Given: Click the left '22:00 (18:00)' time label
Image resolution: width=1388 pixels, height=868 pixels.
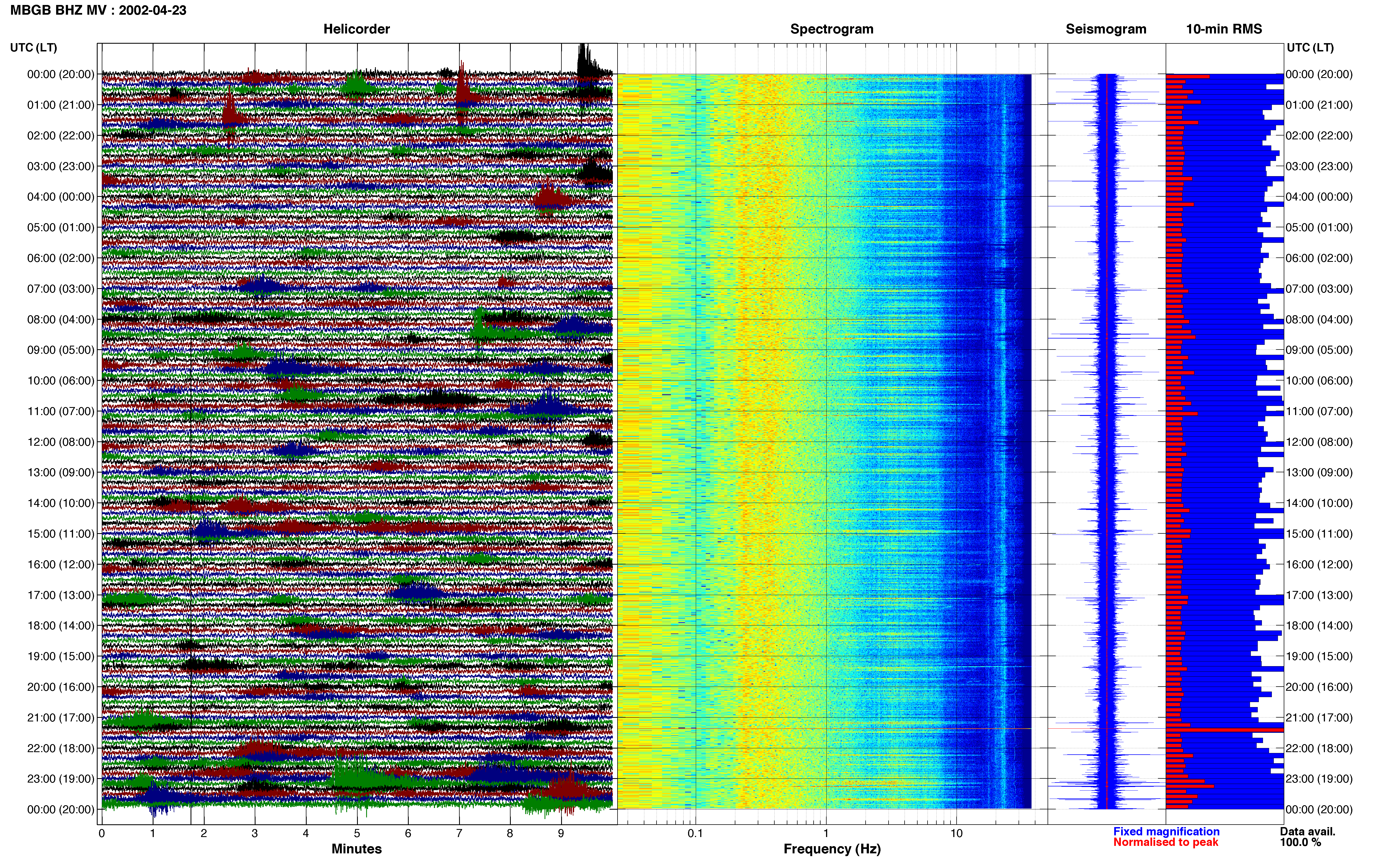Looking at the screenshot, I should coord(60,749).
